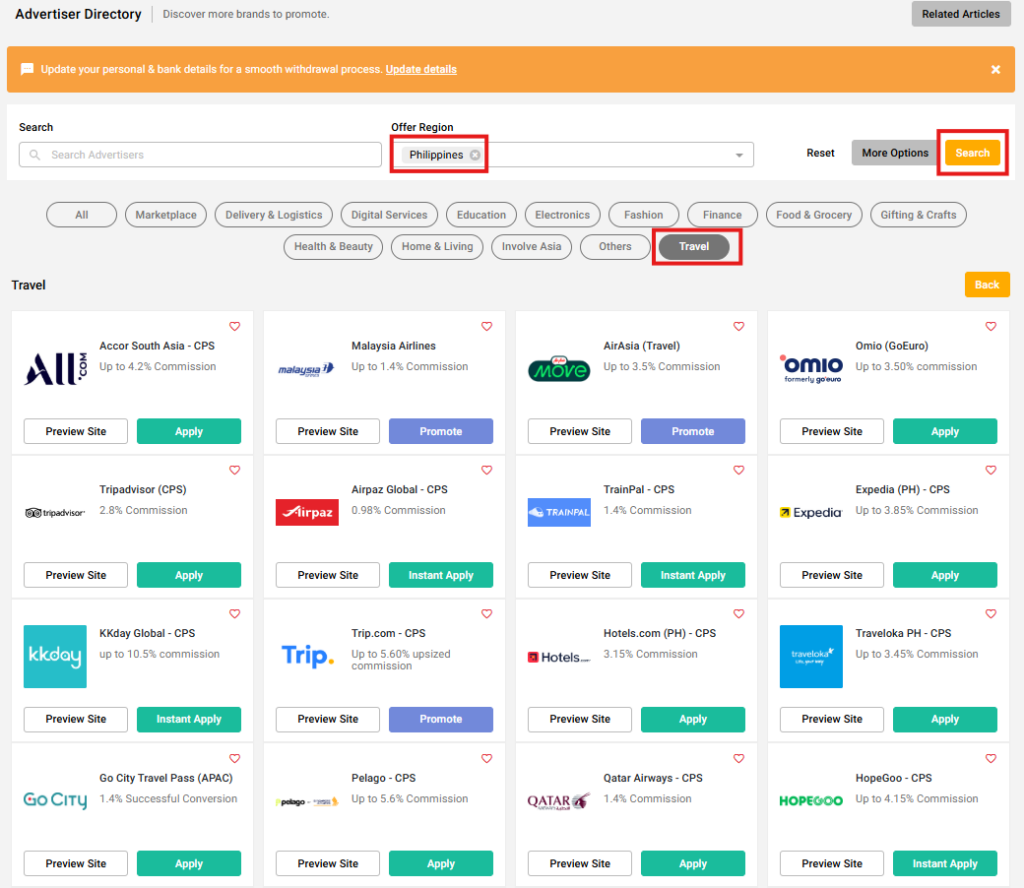Expand the Offer Region dropdown arrow
1024x888 pixels.
(739, 155)
